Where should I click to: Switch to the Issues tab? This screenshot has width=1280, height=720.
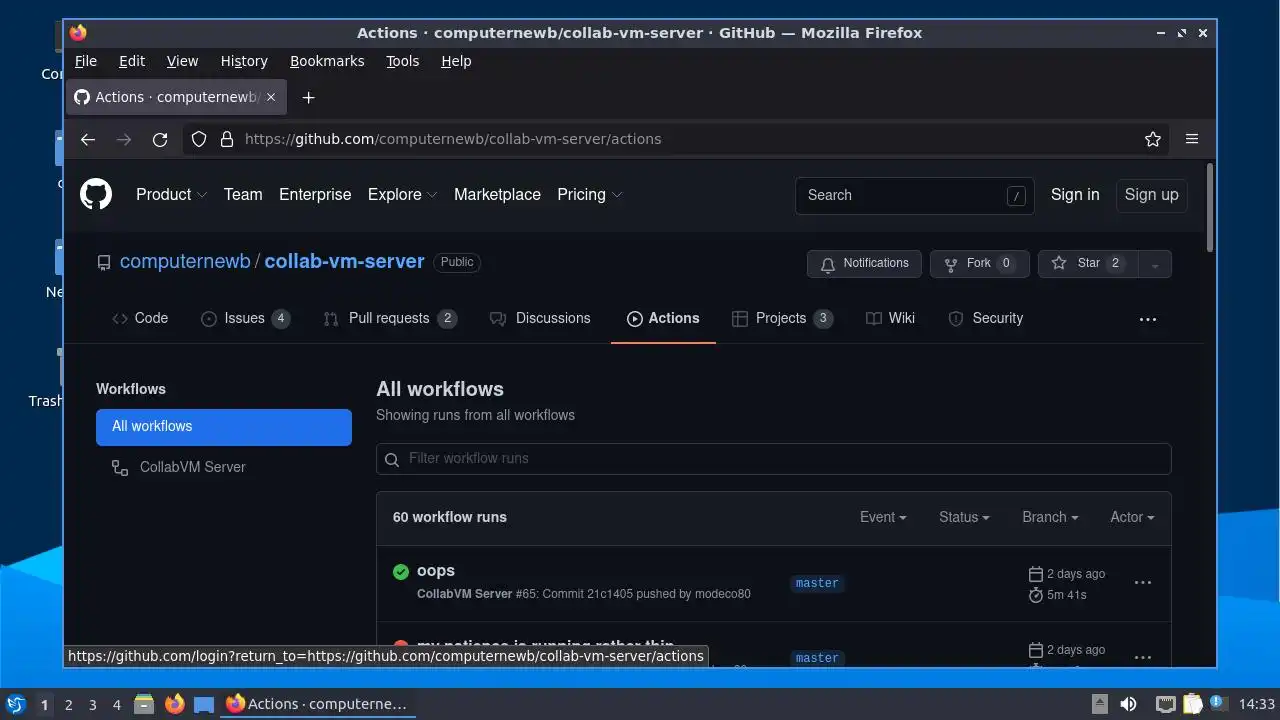[x=246, y=318]
